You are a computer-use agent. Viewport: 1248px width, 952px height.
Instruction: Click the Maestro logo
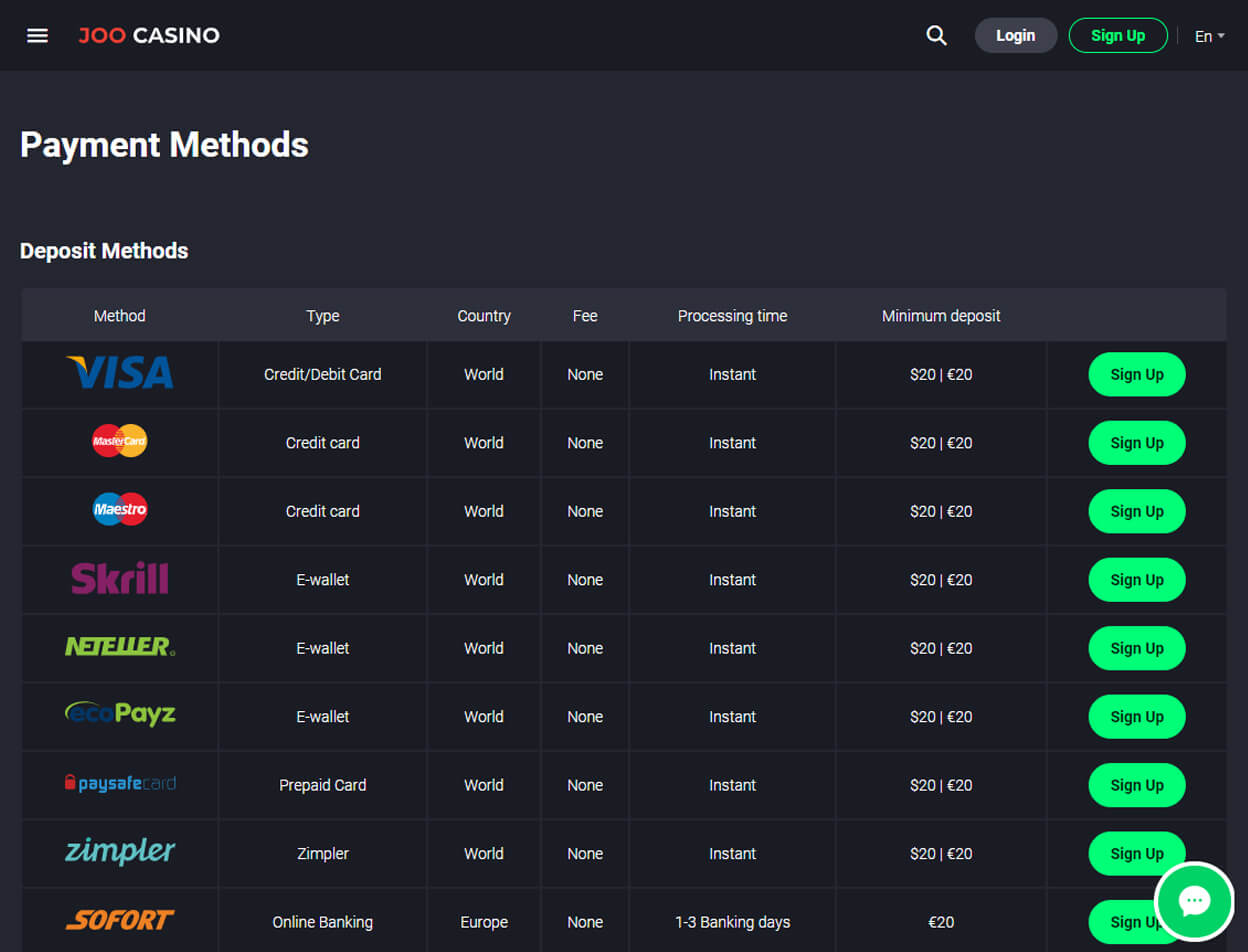coord(120,510)
